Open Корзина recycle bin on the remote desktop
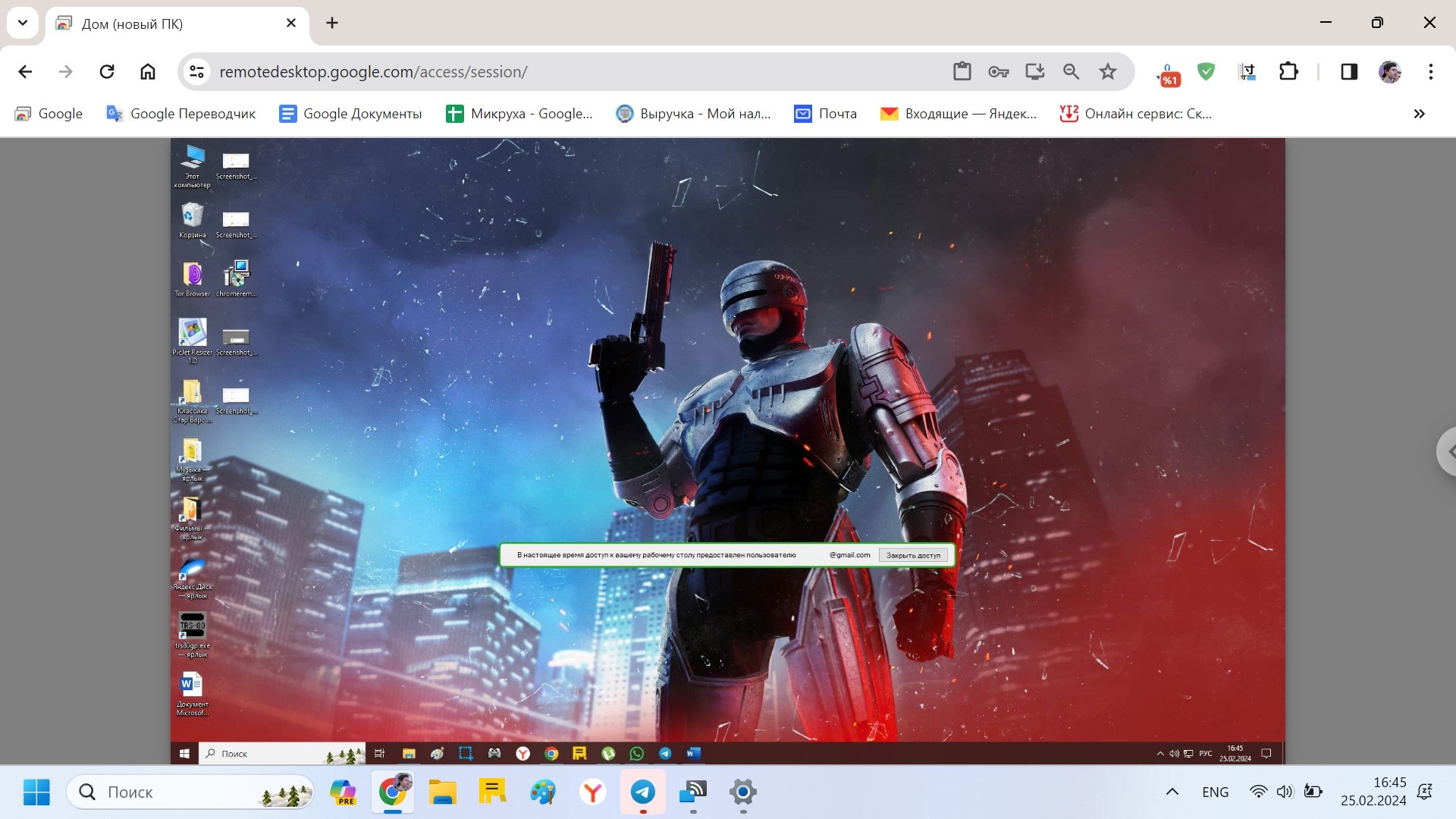Image resolution: width=1456 pixels, height=819 pixels. coord(192,221)
